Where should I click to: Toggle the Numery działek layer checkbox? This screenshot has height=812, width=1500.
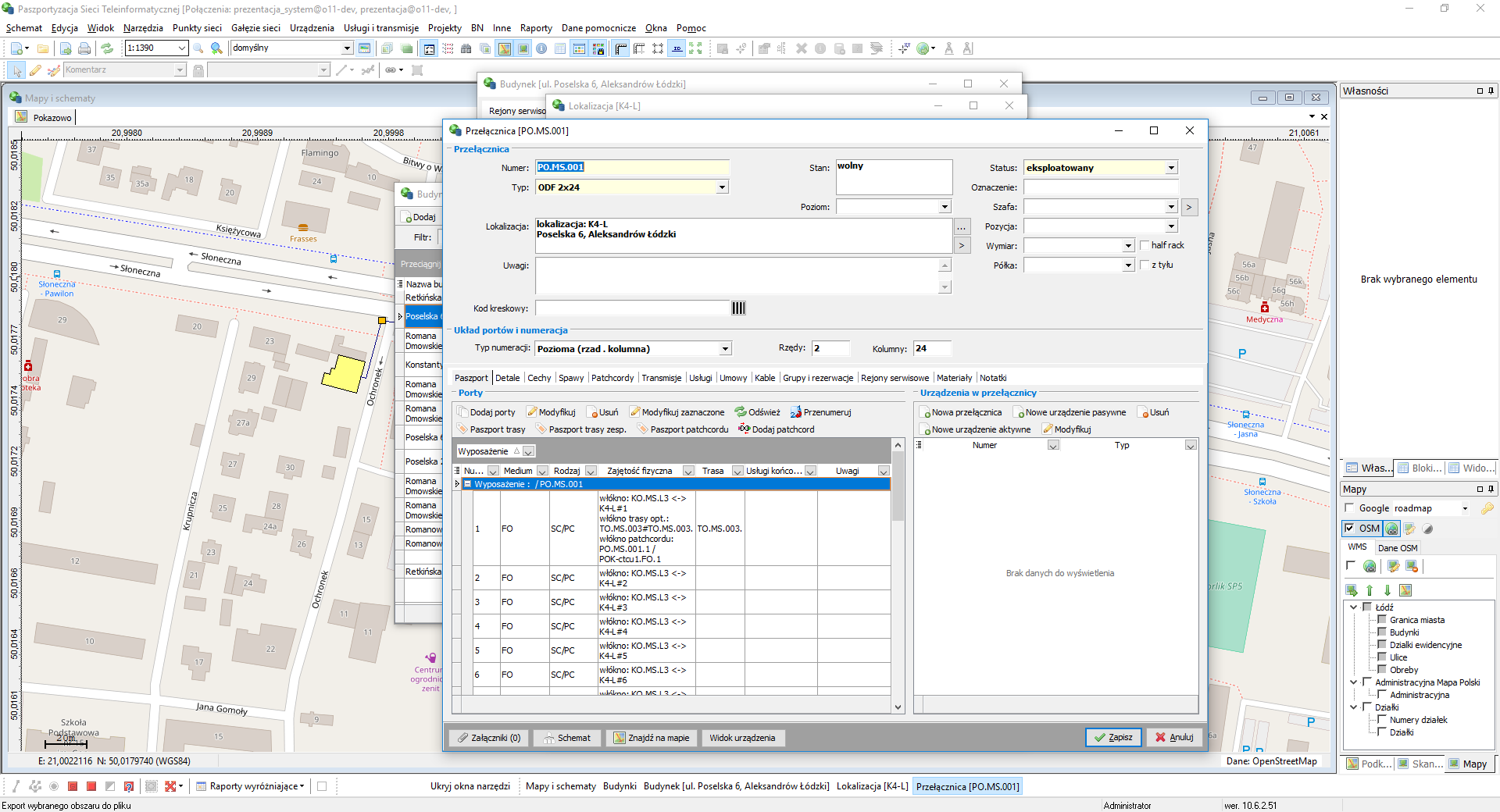point(1381,720)
